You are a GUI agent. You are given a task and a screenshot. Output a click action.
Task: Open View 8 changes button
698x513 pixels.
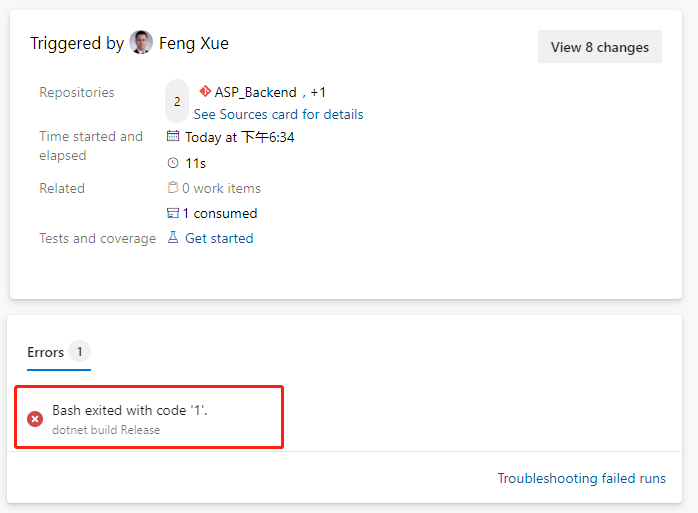600,47
